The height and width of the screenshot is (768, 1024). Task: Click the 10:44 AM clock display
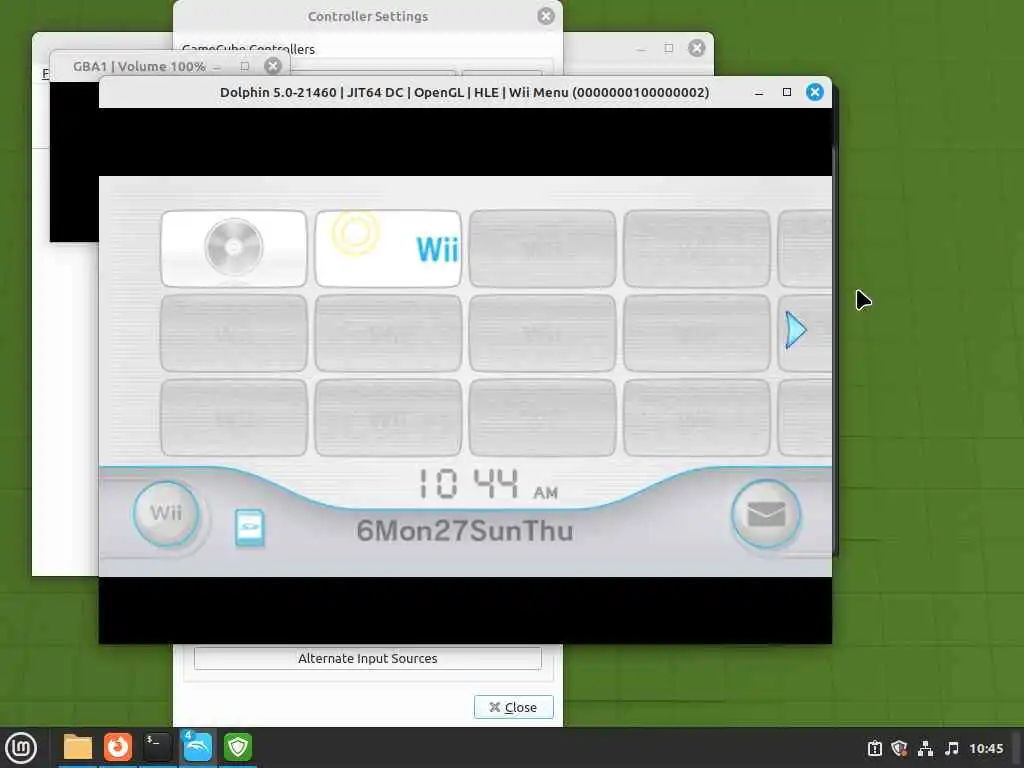[487, 484]
